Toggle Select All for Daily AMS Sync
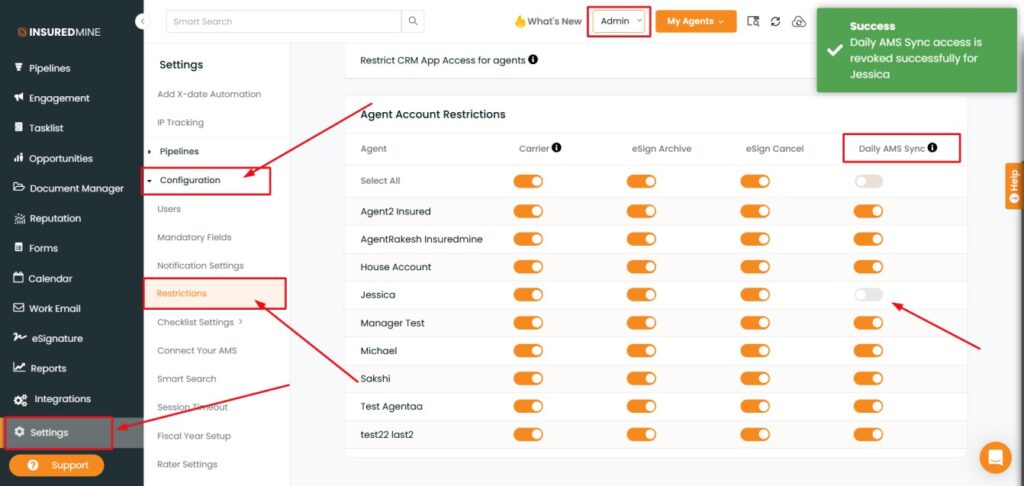 [x=868, y=181]
